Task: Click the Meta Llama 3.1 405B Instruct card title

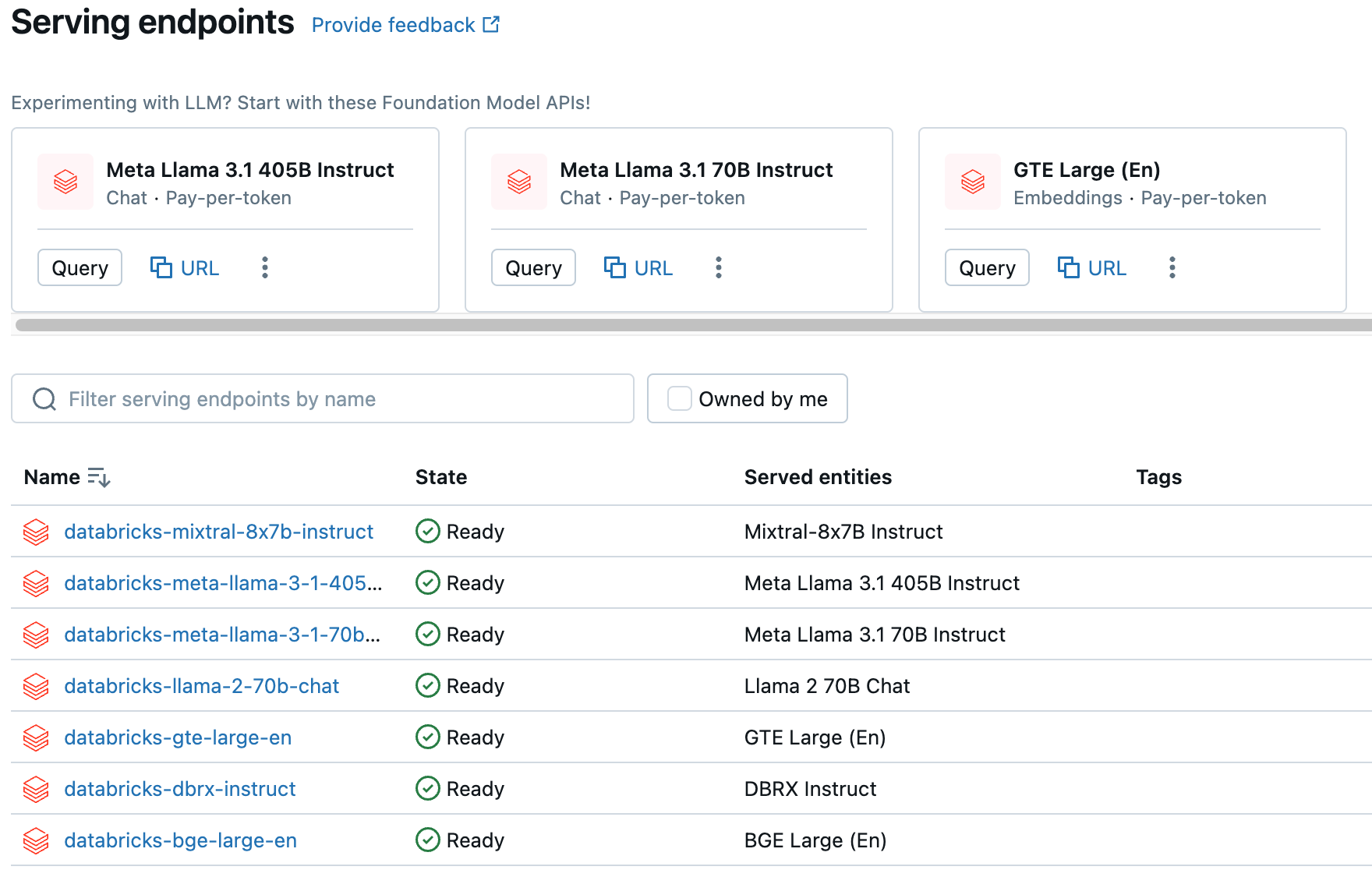Action: [250, 170]
